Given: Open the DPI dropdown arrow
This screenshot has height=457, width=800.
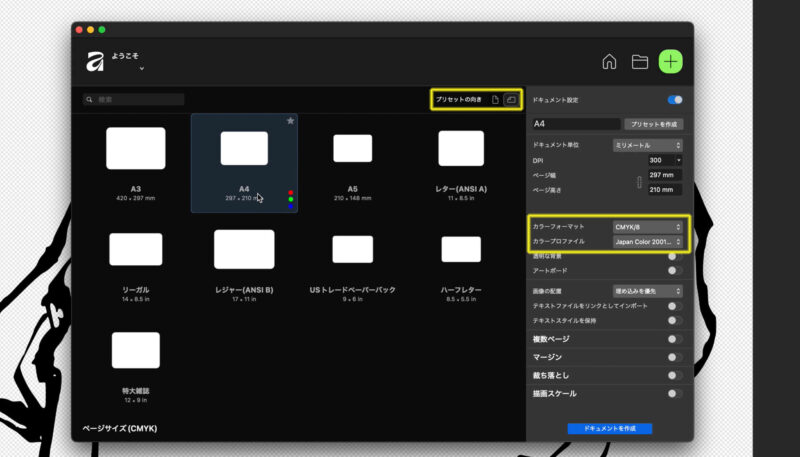Looking at the screenshot, I should click(x=679, y=160).
